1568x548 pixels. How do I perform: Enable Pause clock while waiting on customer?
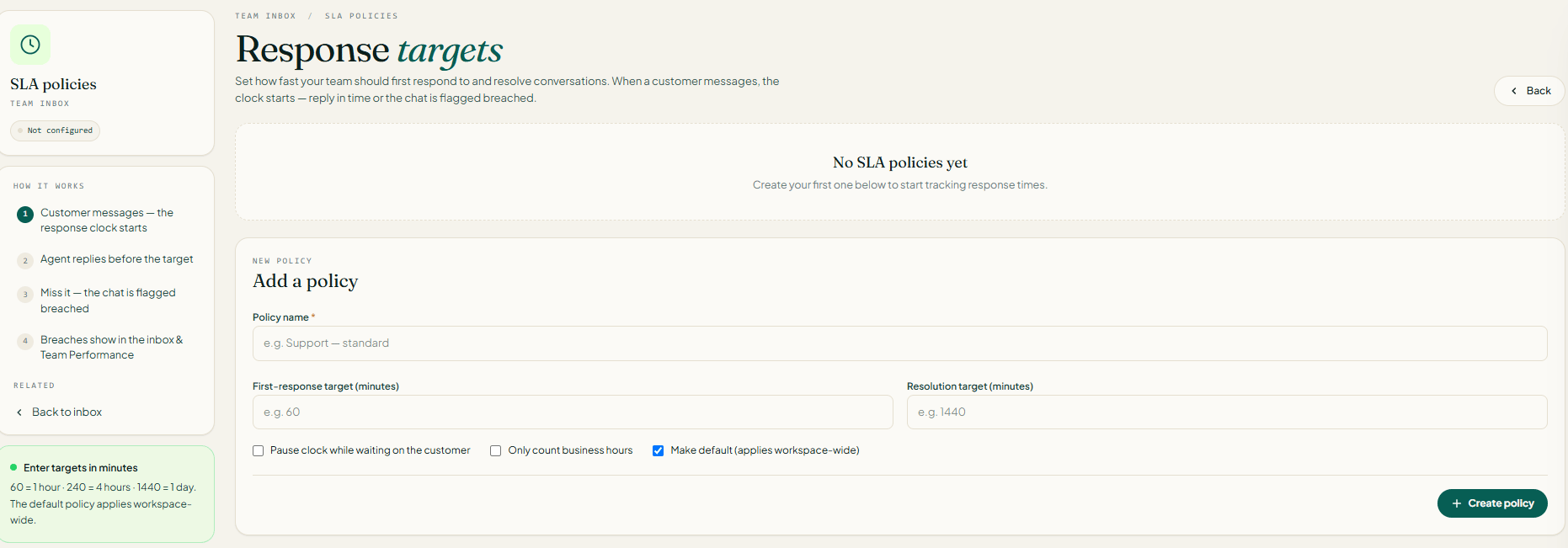click(x=259, y=450)
